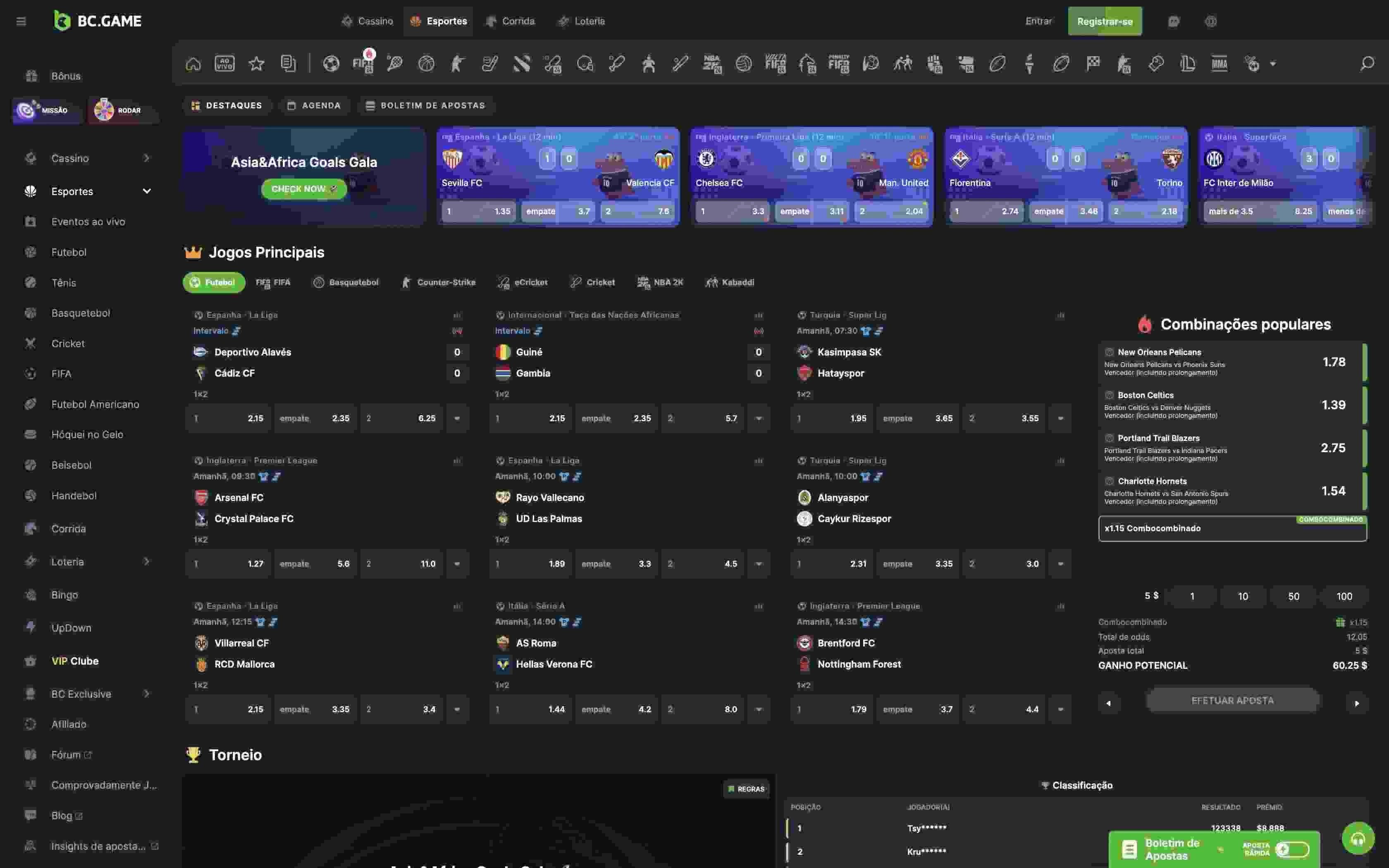Open the Regras tournament rules button

click(746, 789)
